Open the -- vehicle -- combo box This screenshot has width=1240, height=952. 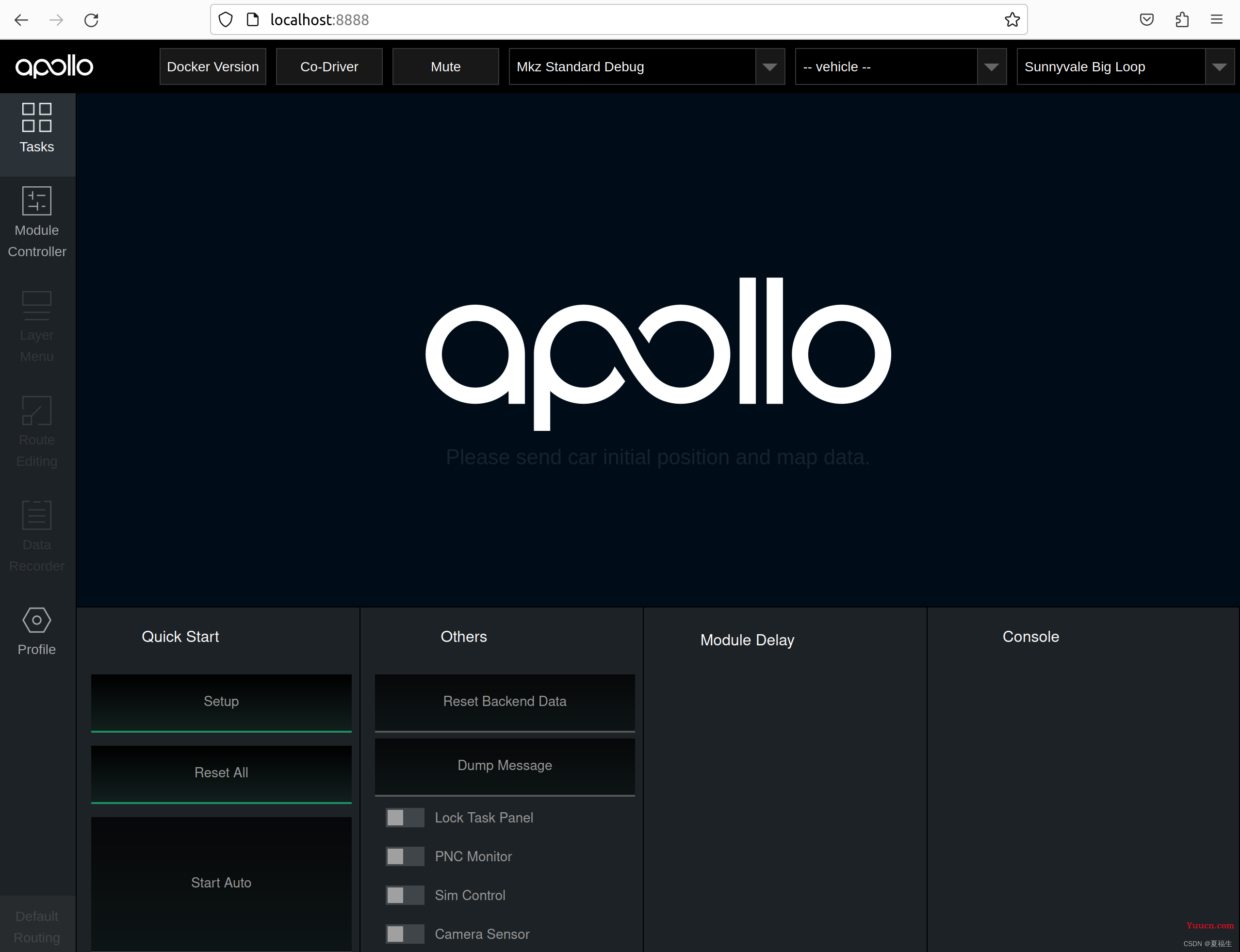[x=901, y=67]
